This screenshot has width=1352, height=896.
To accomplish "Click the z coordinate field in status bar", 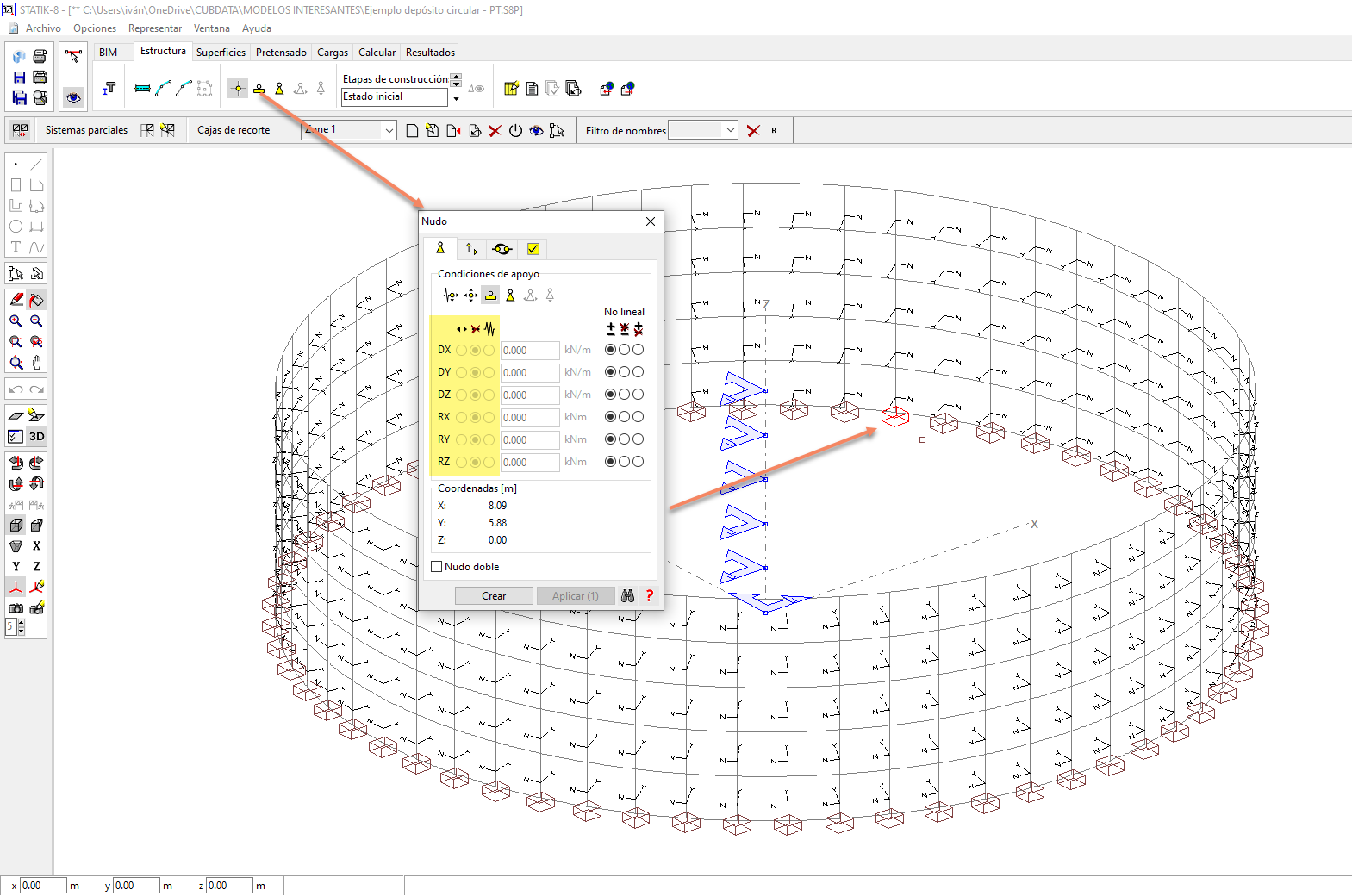I will click(x=229, y=886).
